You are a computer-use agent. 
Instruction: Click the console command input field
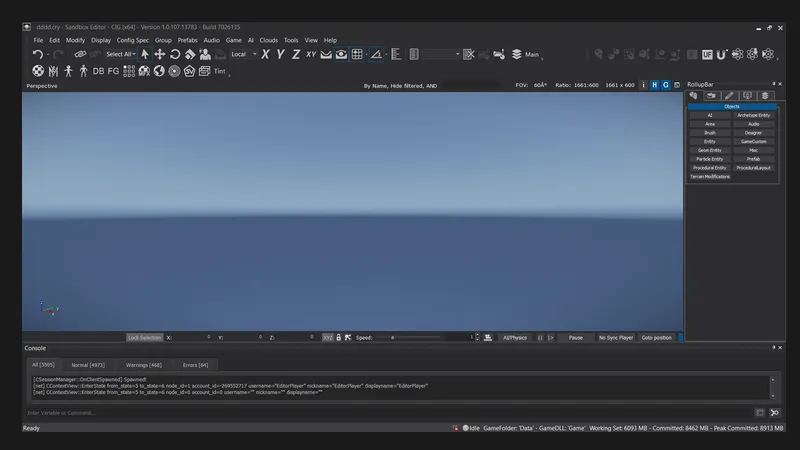pos(389,413)
